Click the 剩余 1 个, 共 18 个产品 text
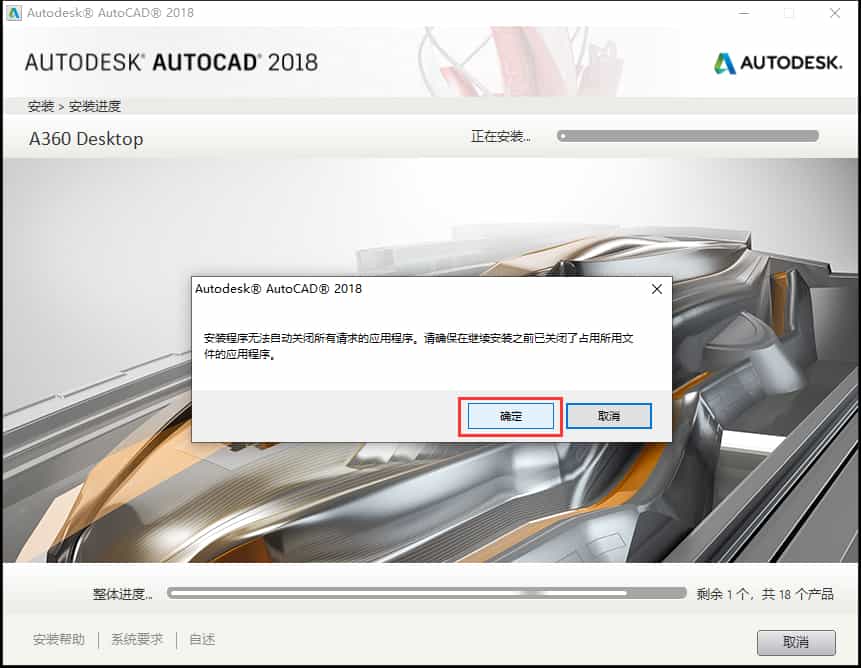This screenshot has height=668, width=861. click(x=765, y=594)
